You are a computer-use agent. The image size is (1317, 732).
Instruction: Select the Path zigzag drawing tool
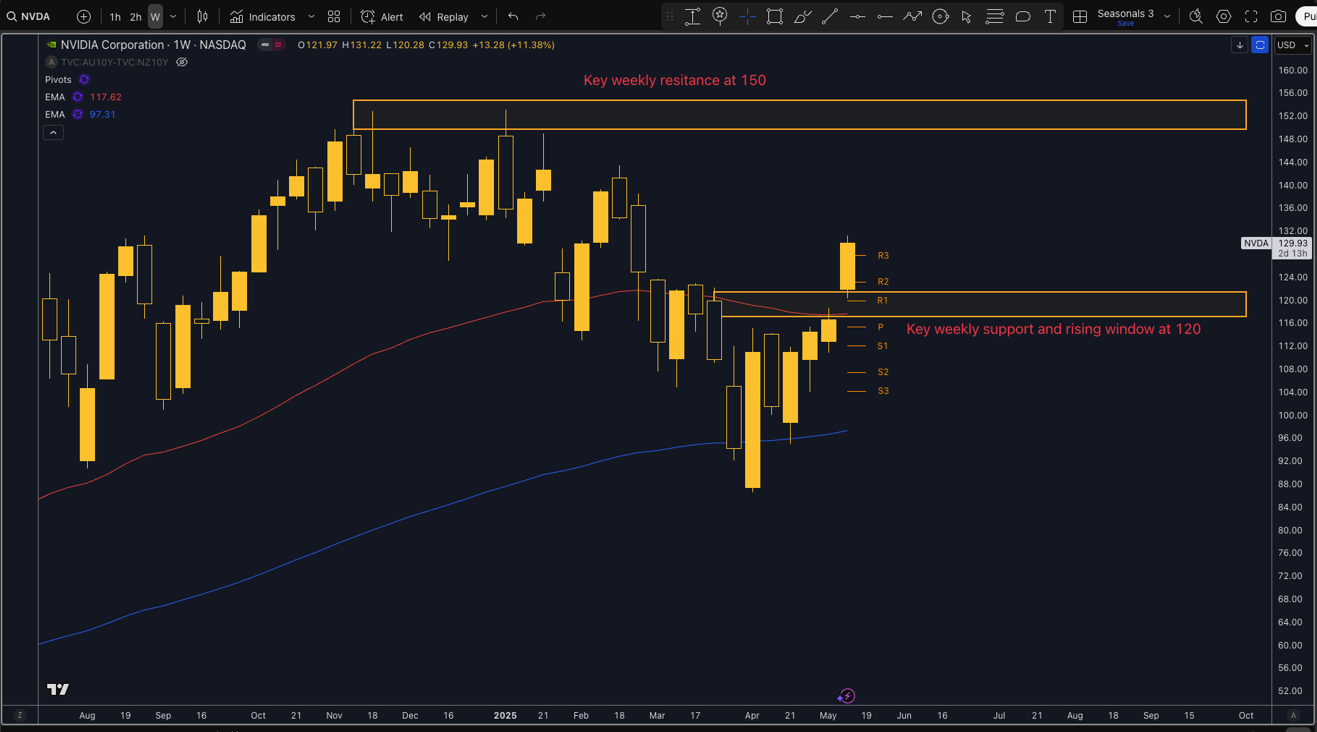pos(912,16)
